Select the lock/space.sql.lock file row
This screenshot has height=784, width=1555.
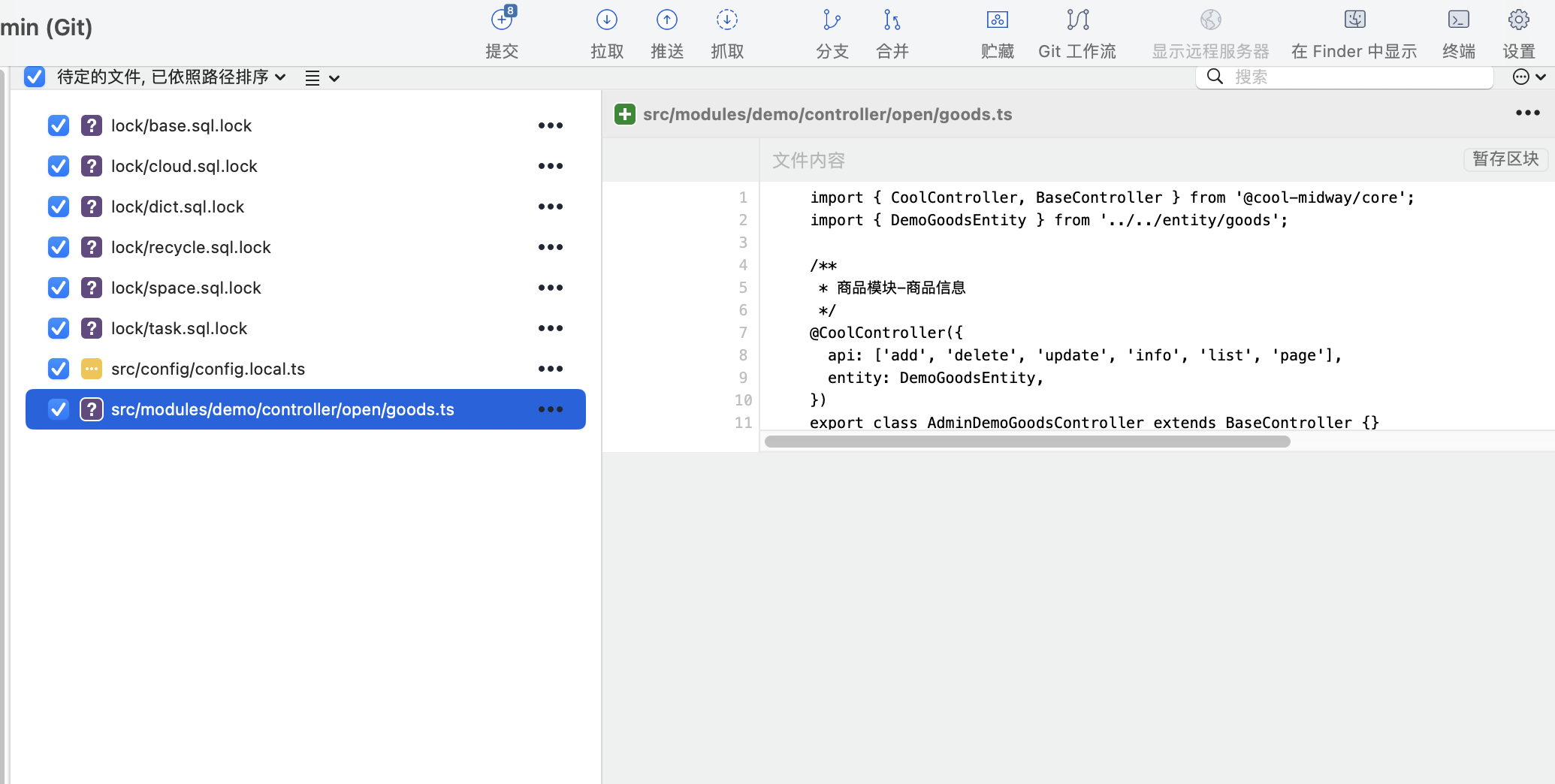click(x=306, y=288)
